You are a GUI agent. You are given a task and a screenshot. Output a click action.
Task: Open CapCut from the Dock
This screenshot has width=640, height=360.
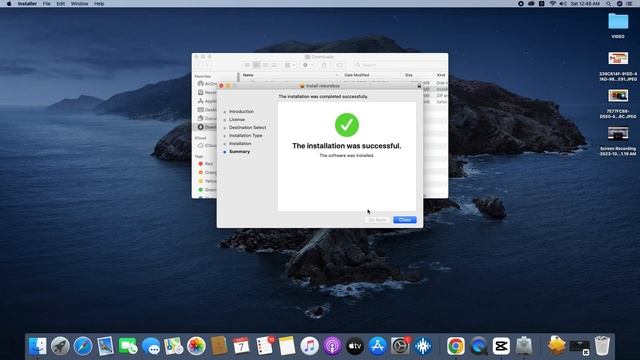point(501,346)
